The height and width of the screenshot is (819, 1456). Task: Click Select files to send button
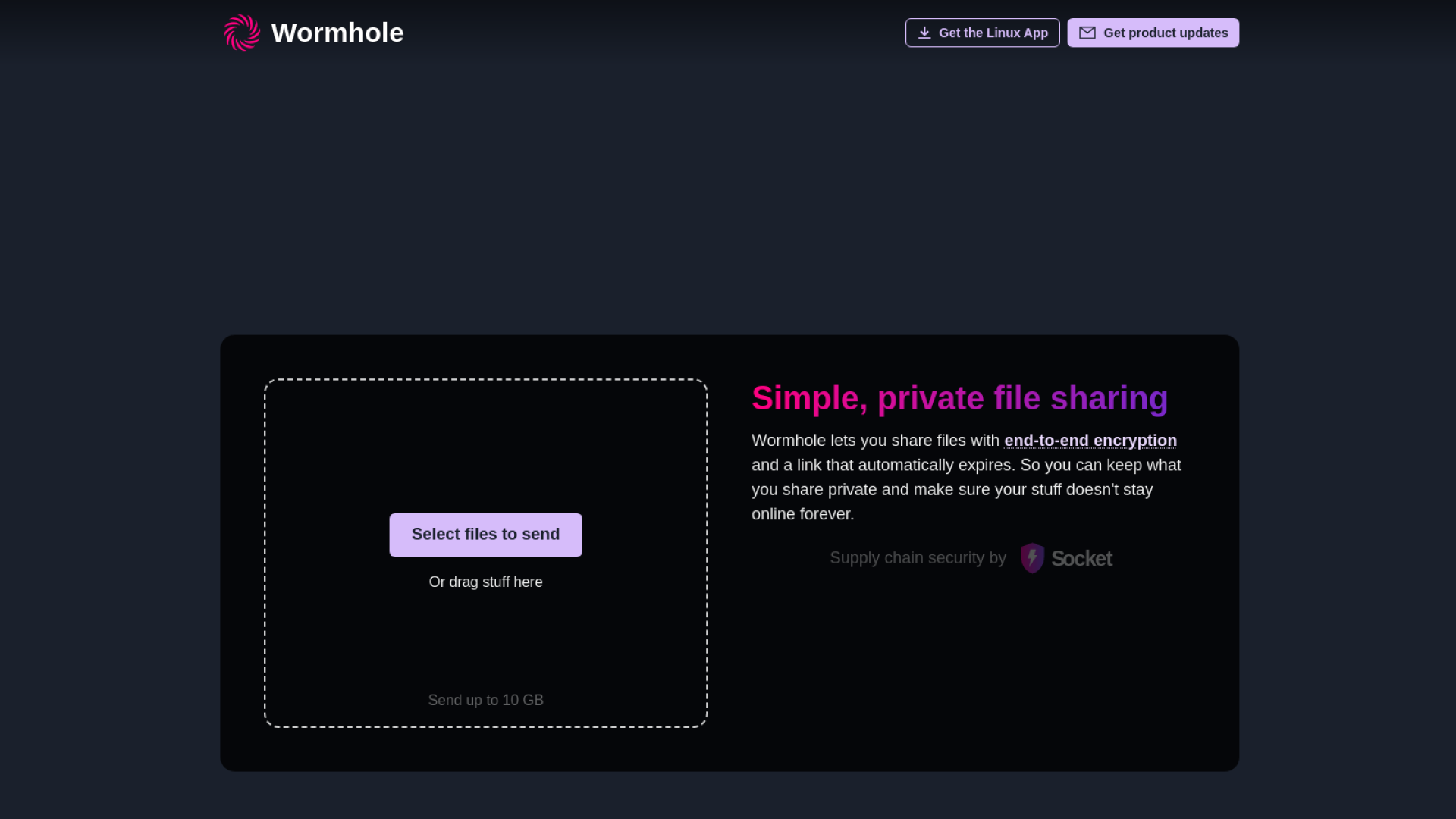pyautogui.click(x=485, y=535)
